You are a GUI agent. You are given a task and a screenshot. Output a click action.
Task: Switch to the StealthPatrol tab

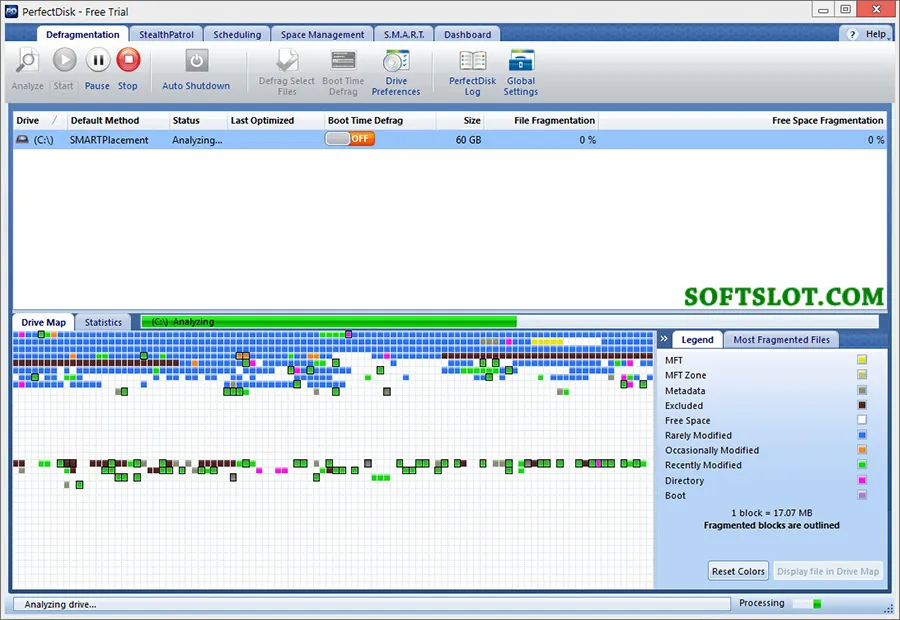(166, 34)
